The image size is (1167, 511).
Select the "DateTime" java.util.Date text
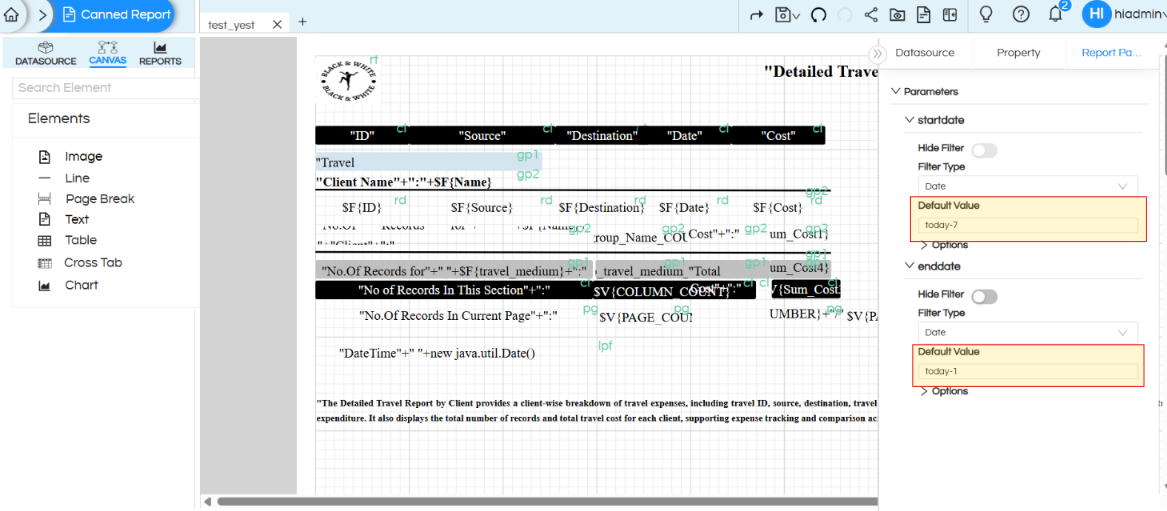click(x=437, y=353)
